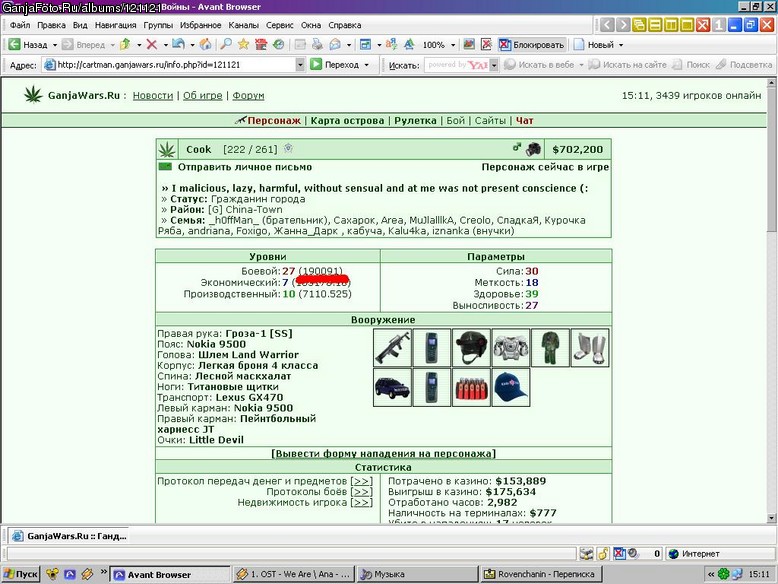Click the magnifier search icon in toolbar
The image size is (778, 584).
[x=226, y=45]
